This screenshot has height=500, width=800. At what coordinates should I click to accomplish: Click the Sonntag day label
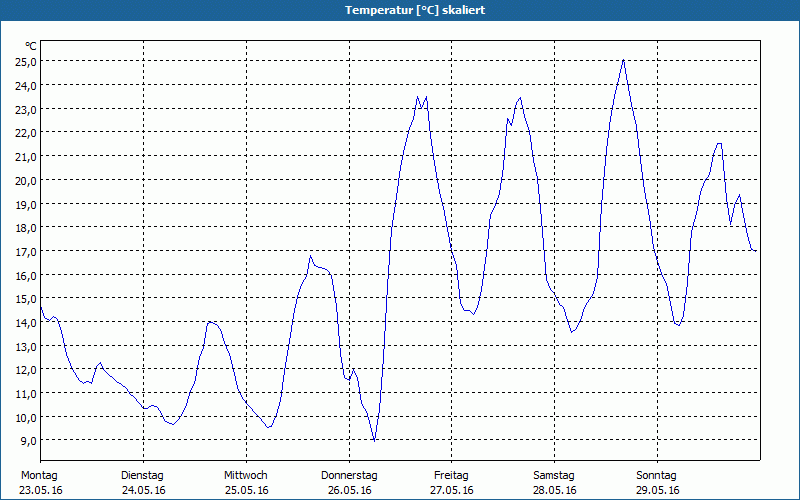pos(656,475)
